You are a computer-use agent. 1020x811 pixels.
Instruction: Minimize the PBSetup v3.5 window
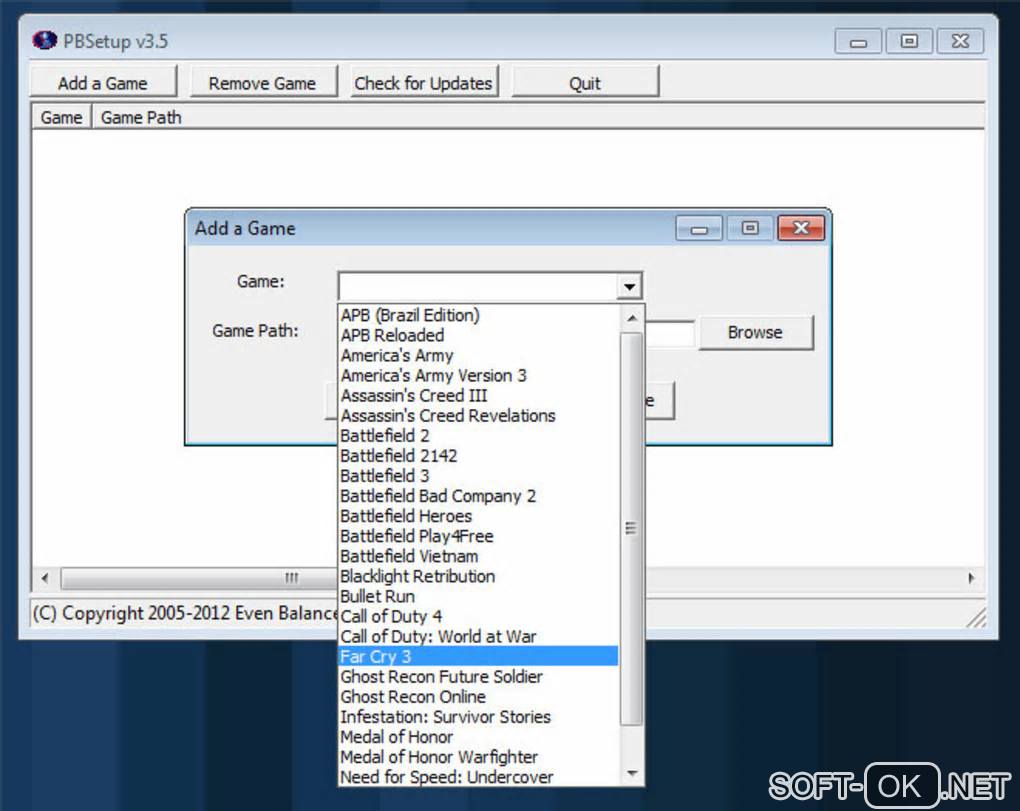click(x=858, y=42)
